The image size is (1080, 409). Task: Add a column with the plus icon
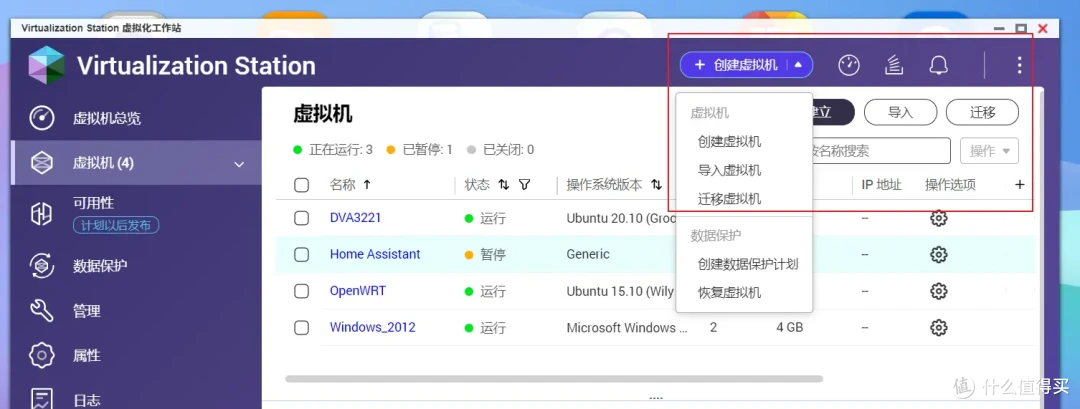pyautogui.click(x=1020, y=185)
